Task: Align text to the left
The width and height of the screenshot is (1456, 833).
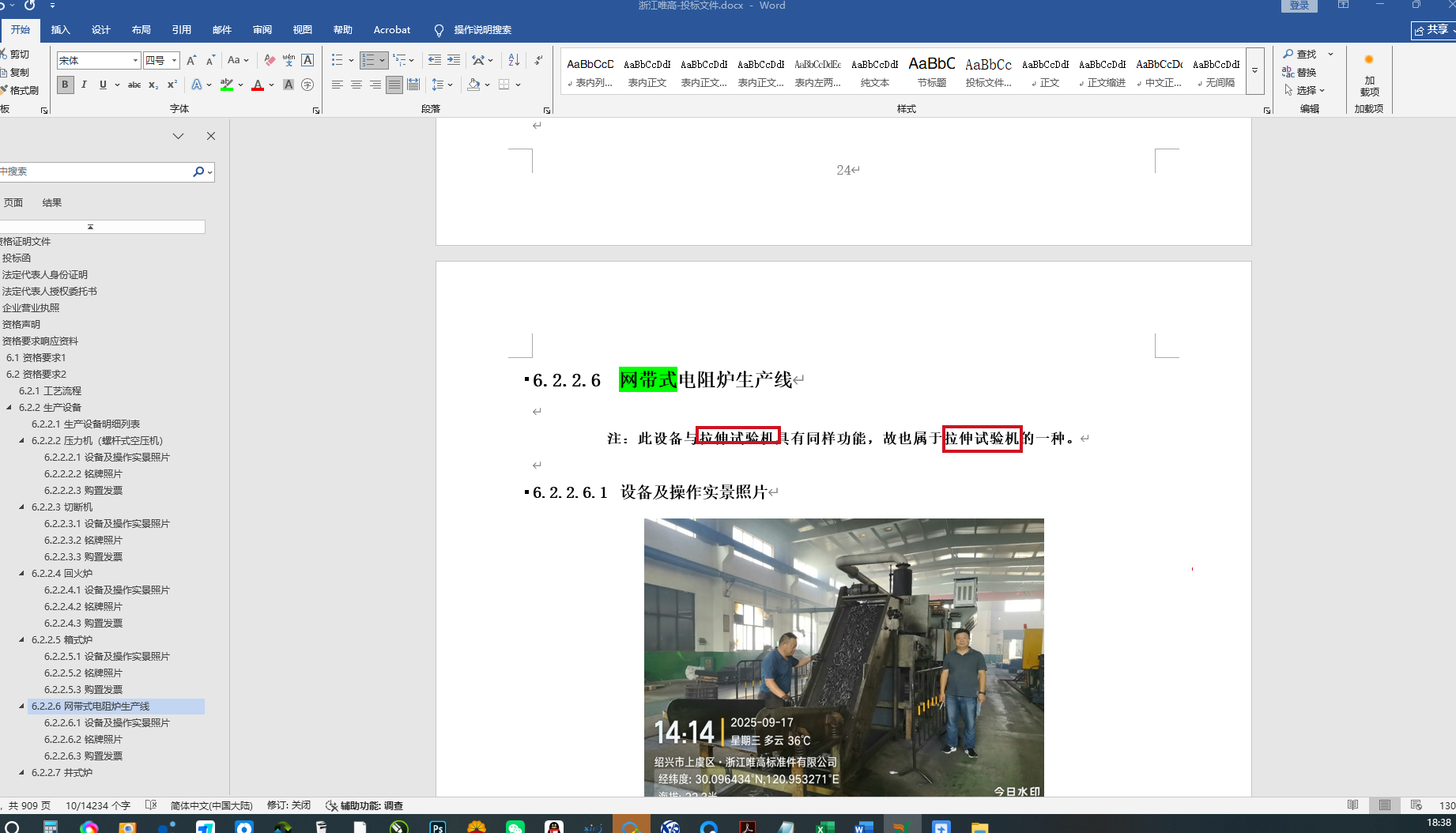Action: pos(338,85)
